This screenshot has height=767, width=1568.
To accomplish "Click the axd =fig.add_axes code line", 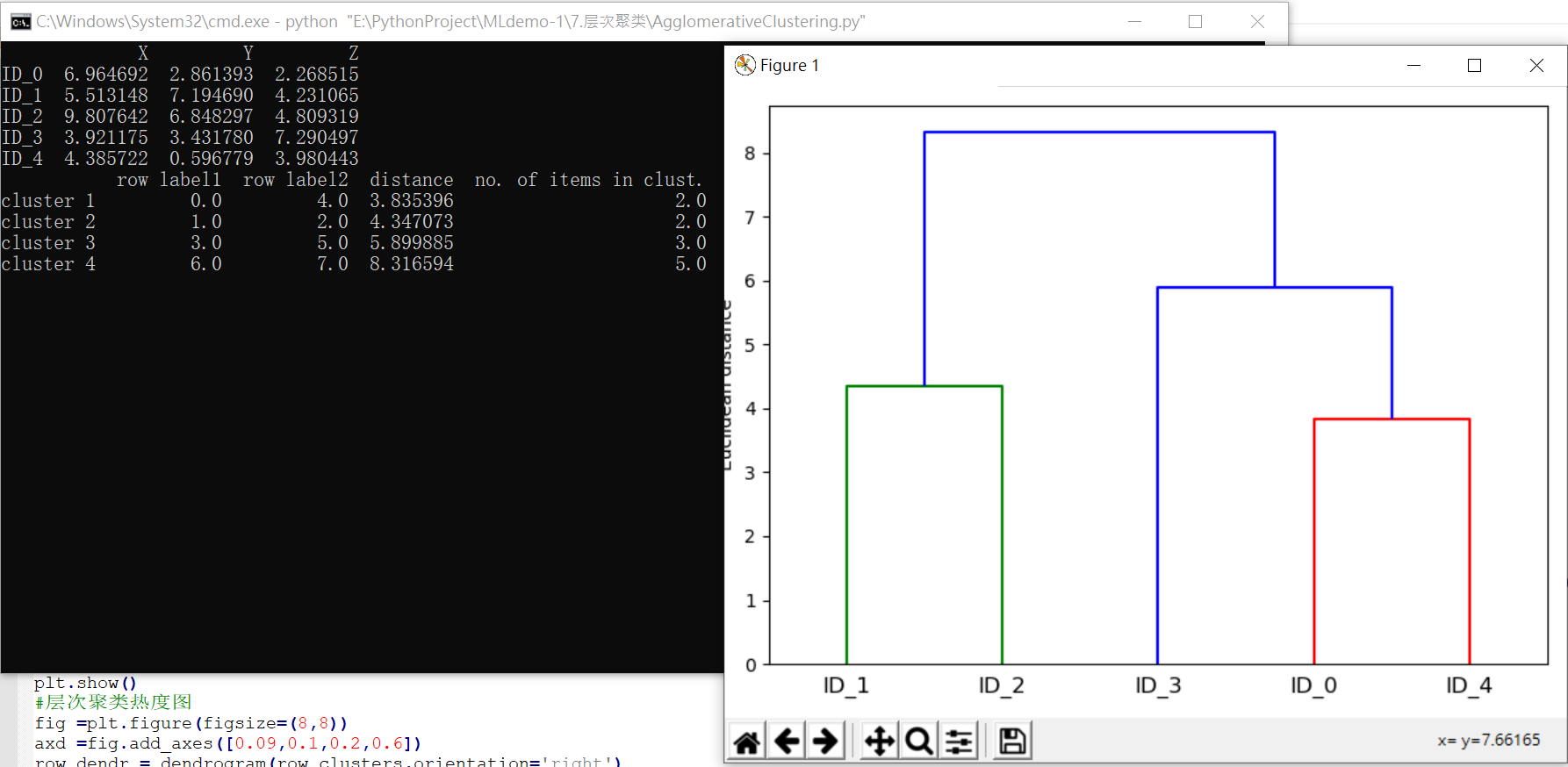I will pos(228,743).
